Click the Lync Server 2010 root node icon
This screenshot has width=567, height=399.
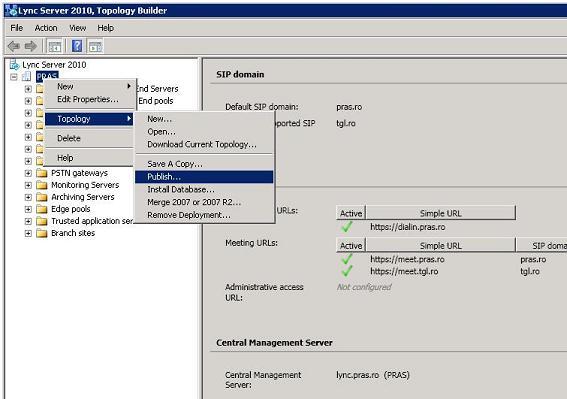point(14,65)
